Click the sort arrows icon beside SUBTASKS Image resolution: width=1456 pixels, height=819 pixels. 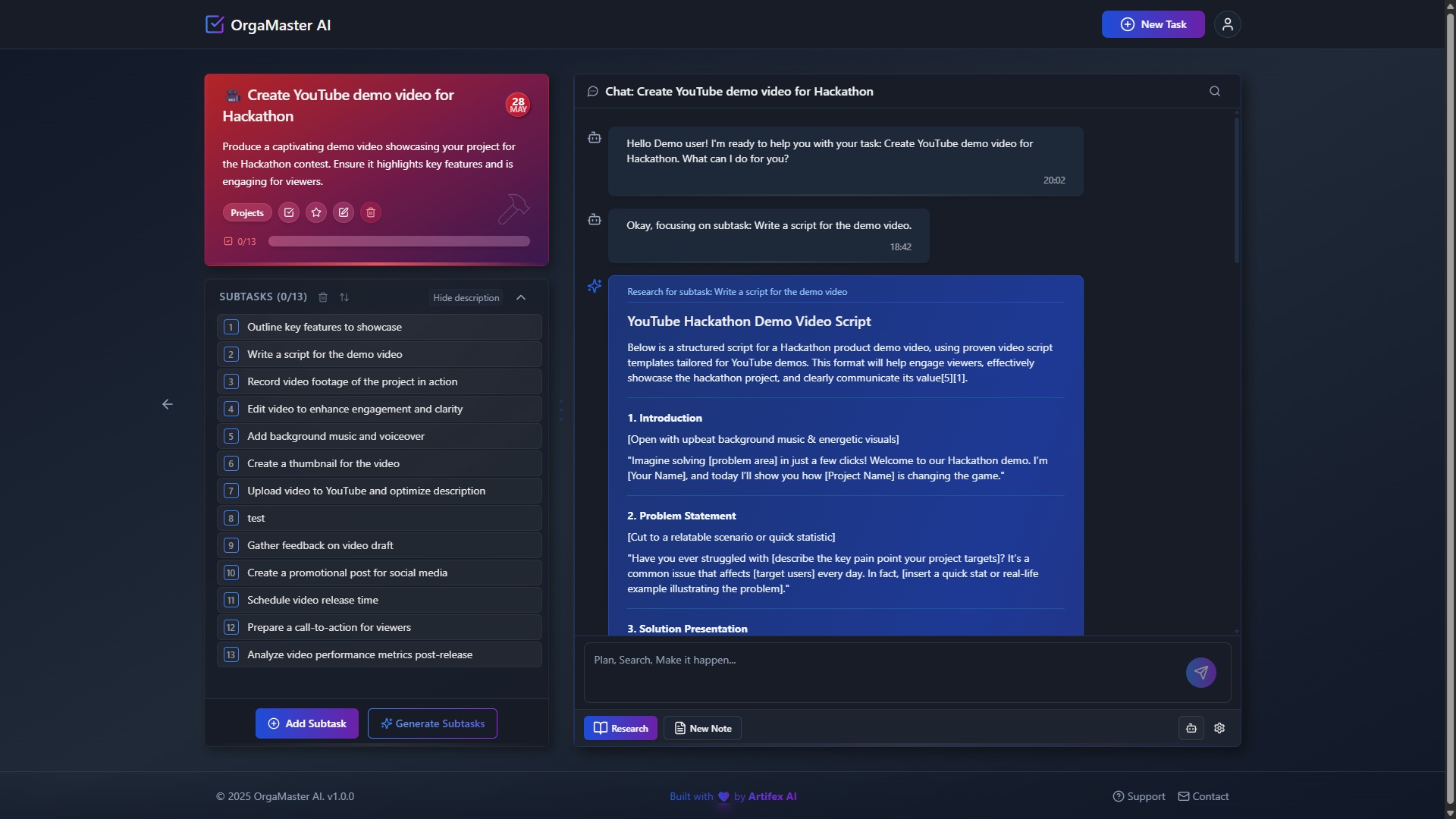click(344, 297)
